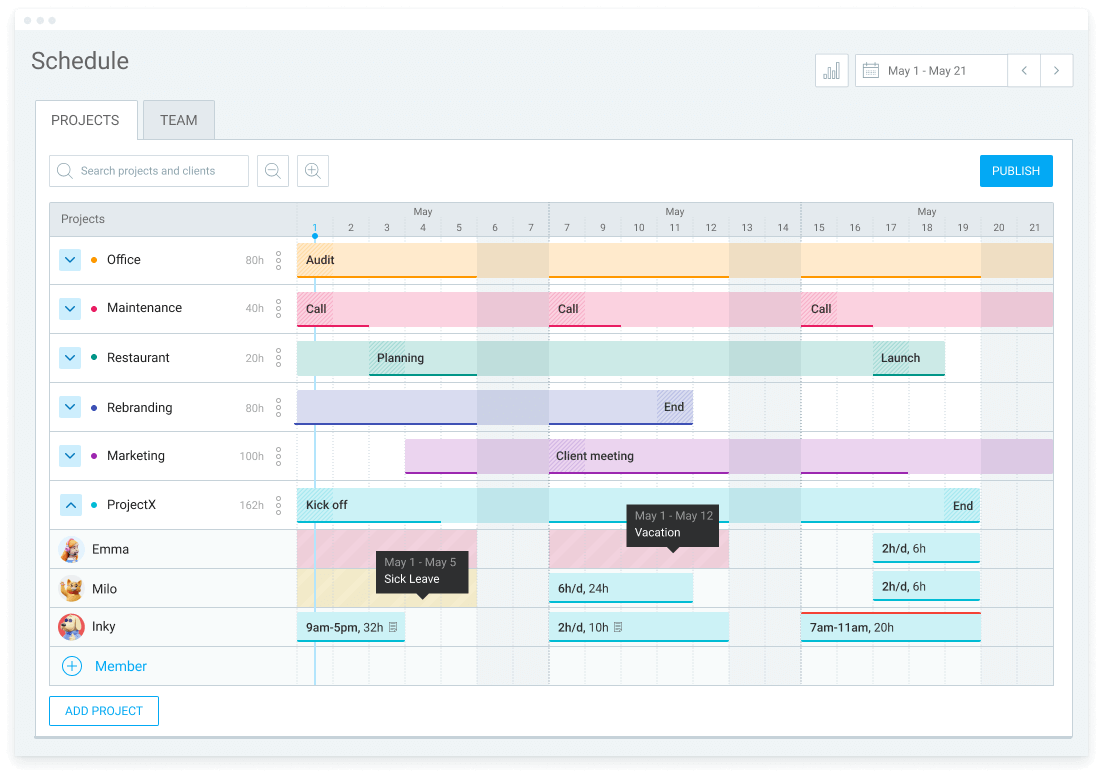Click the zoom-in magnifier icon
1103x777 pixels.
[312, 171]
